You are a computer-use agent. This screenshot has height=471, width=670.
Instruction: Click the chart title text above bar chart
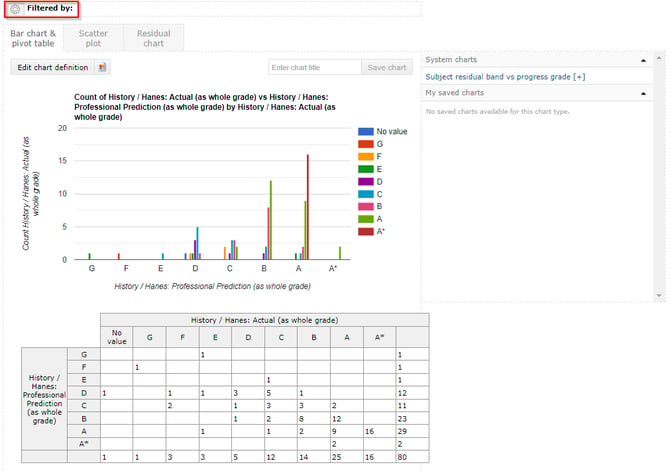[205, 107]
